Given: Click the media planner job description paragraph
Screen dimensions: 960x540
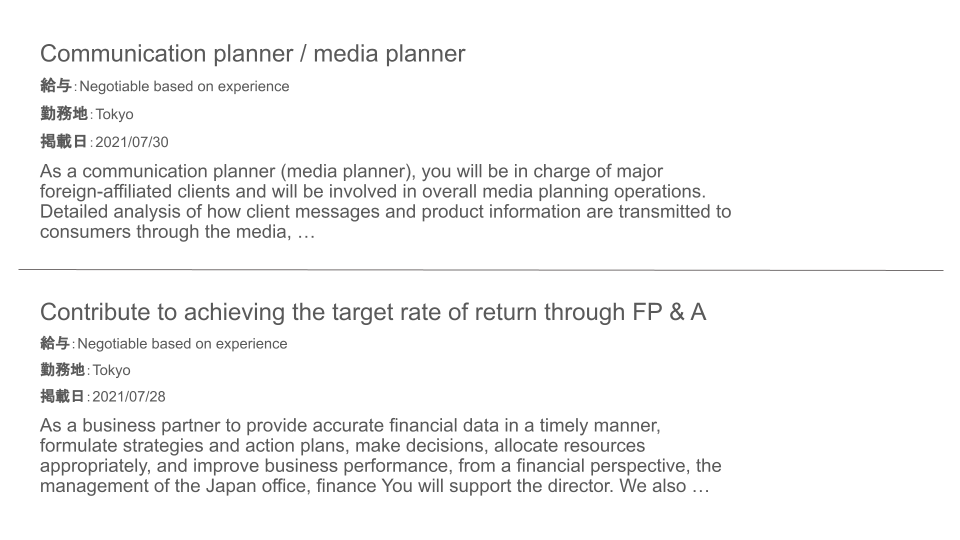Looking at the screenshot, I should pos(386,201).
